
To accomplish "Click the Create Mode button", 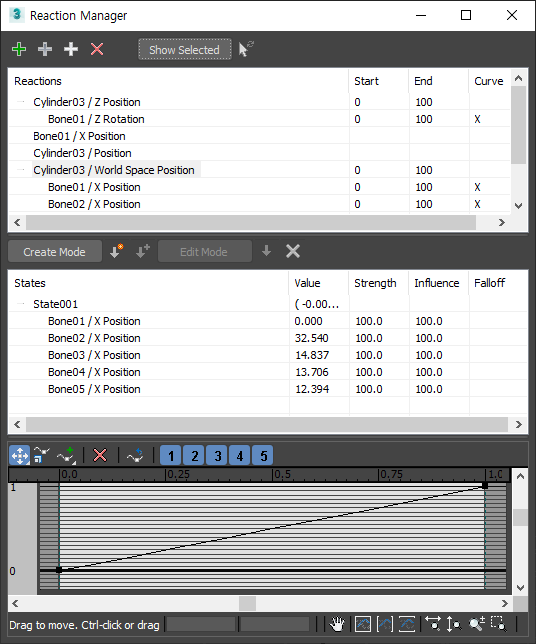I will pyautogui.click(x=55, y=251).
